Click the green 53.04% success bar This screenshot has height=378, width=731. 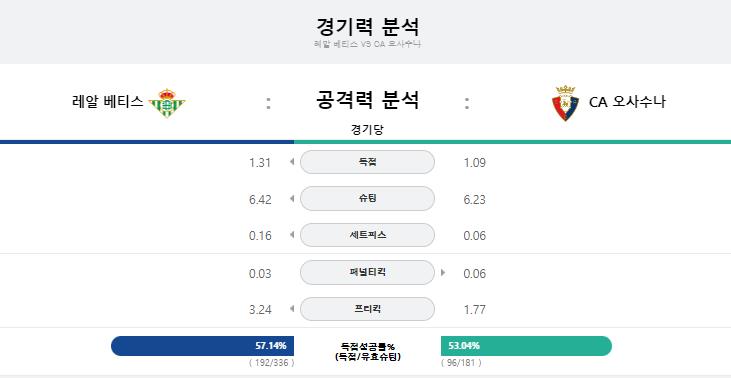pyautogui.click(x=526, y=346)
